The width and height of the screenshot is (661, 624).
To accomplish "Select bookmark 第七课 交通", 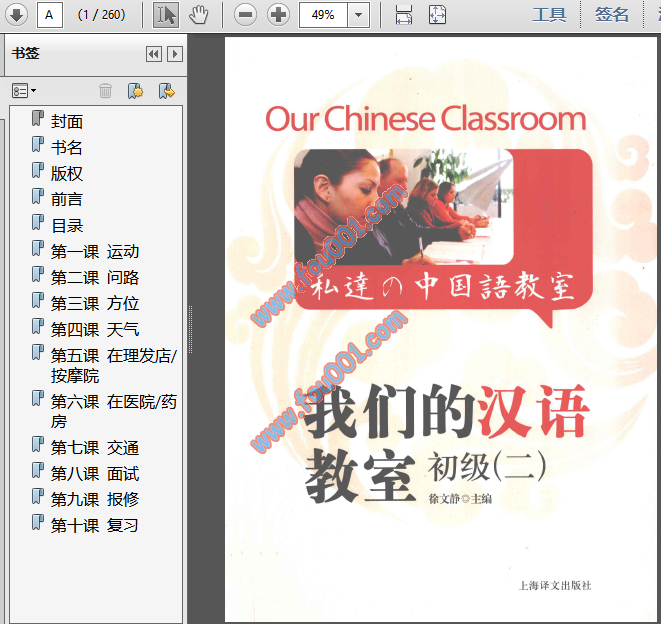I will [x=95, y=448].
